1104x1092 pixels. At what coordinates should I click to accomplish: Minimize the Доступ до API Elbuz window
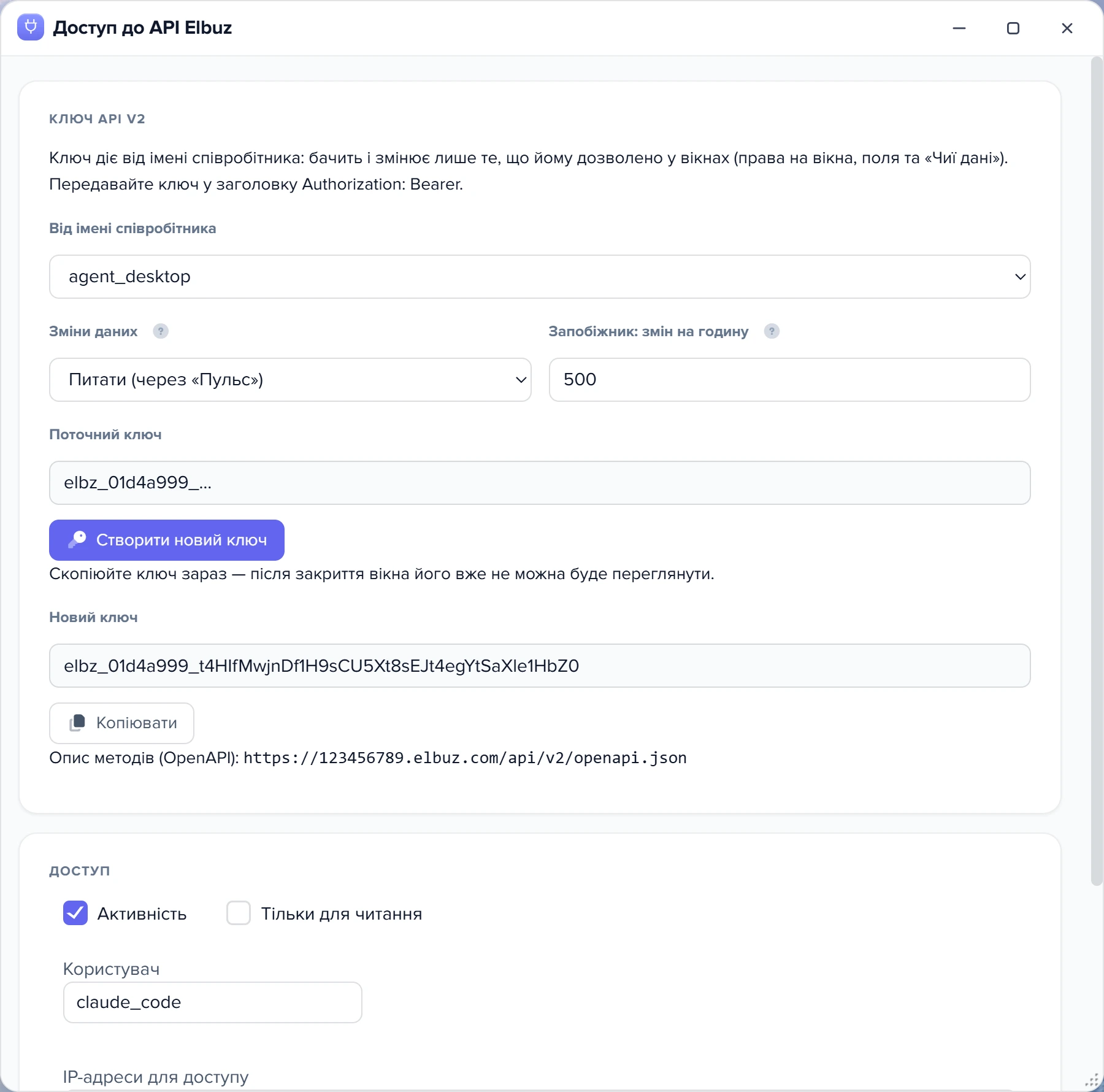[959, 28]
